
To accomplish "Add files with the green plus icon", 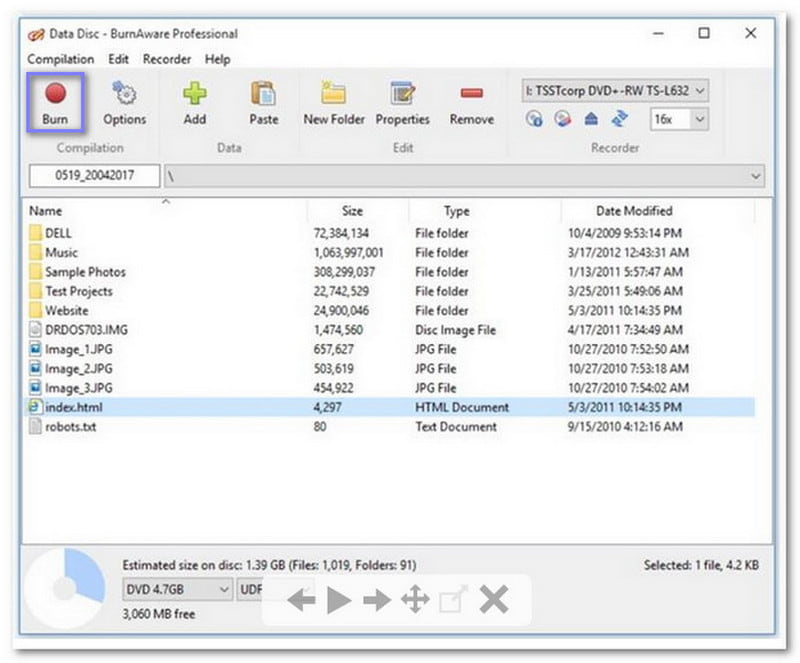I will pos(195,104).
